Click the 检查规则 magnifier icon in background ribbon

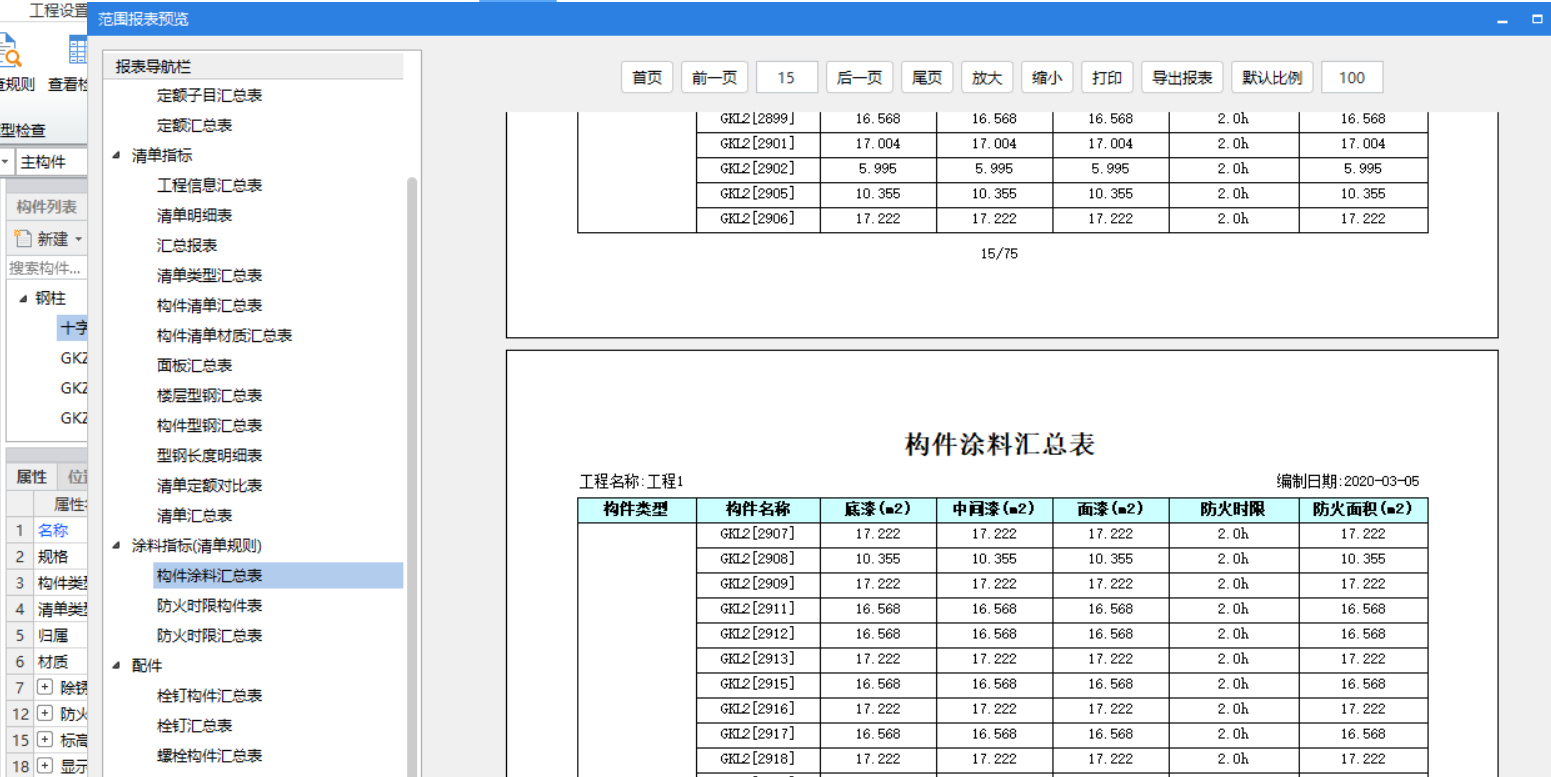[x=10, y=50]
